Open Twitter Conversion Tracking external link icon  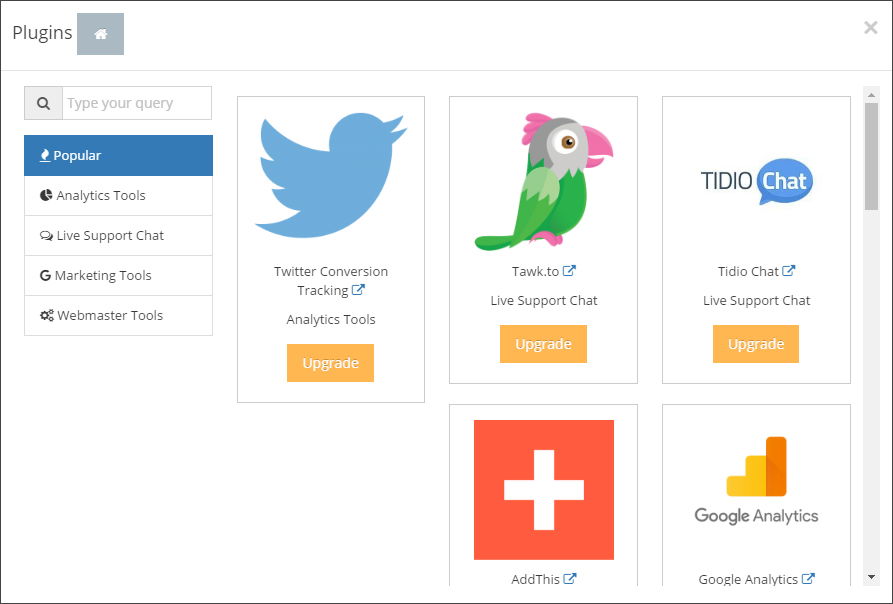point(358,290)
